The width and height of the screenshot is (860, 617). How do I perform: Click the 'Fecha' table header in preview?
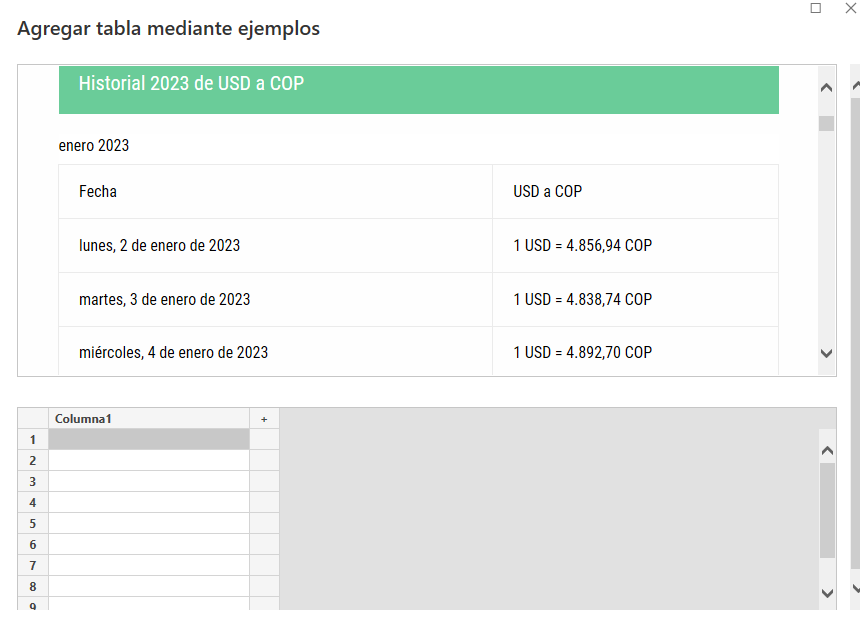(x=98, y=192)
